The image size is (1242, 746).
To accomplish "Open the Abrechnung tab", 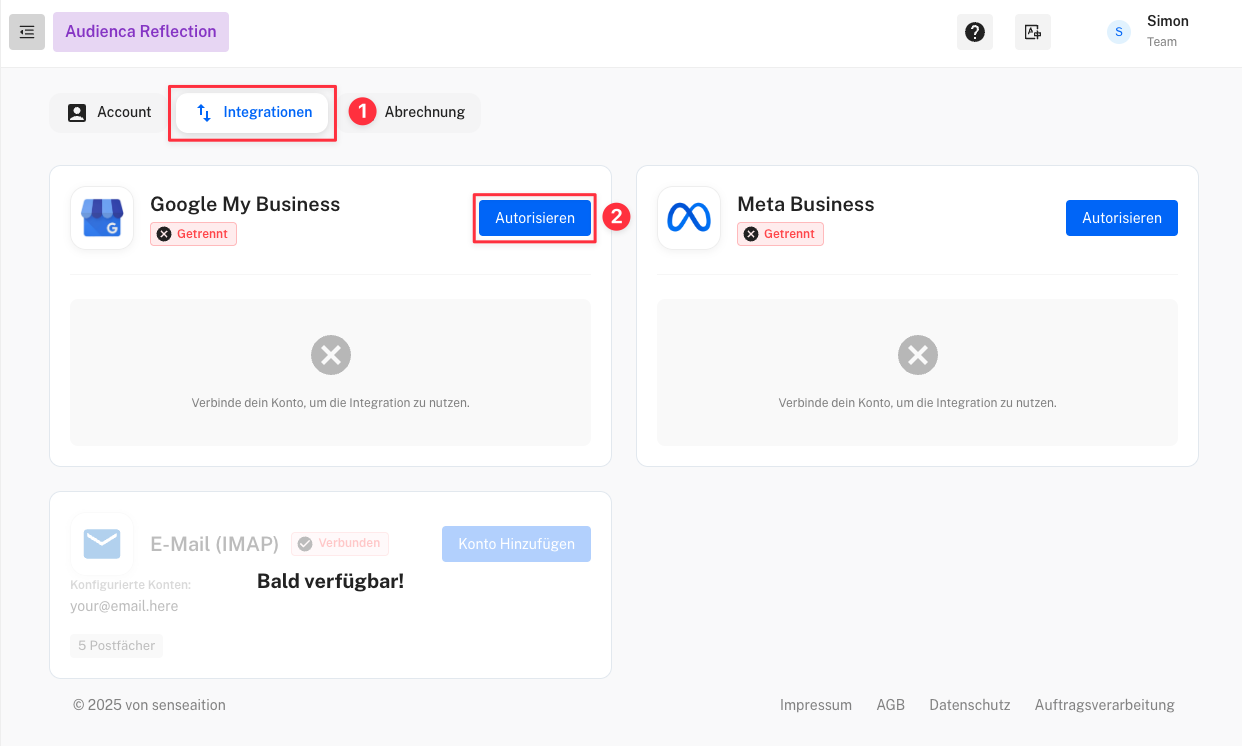I will pyautogui.click(x=424, y=113).
